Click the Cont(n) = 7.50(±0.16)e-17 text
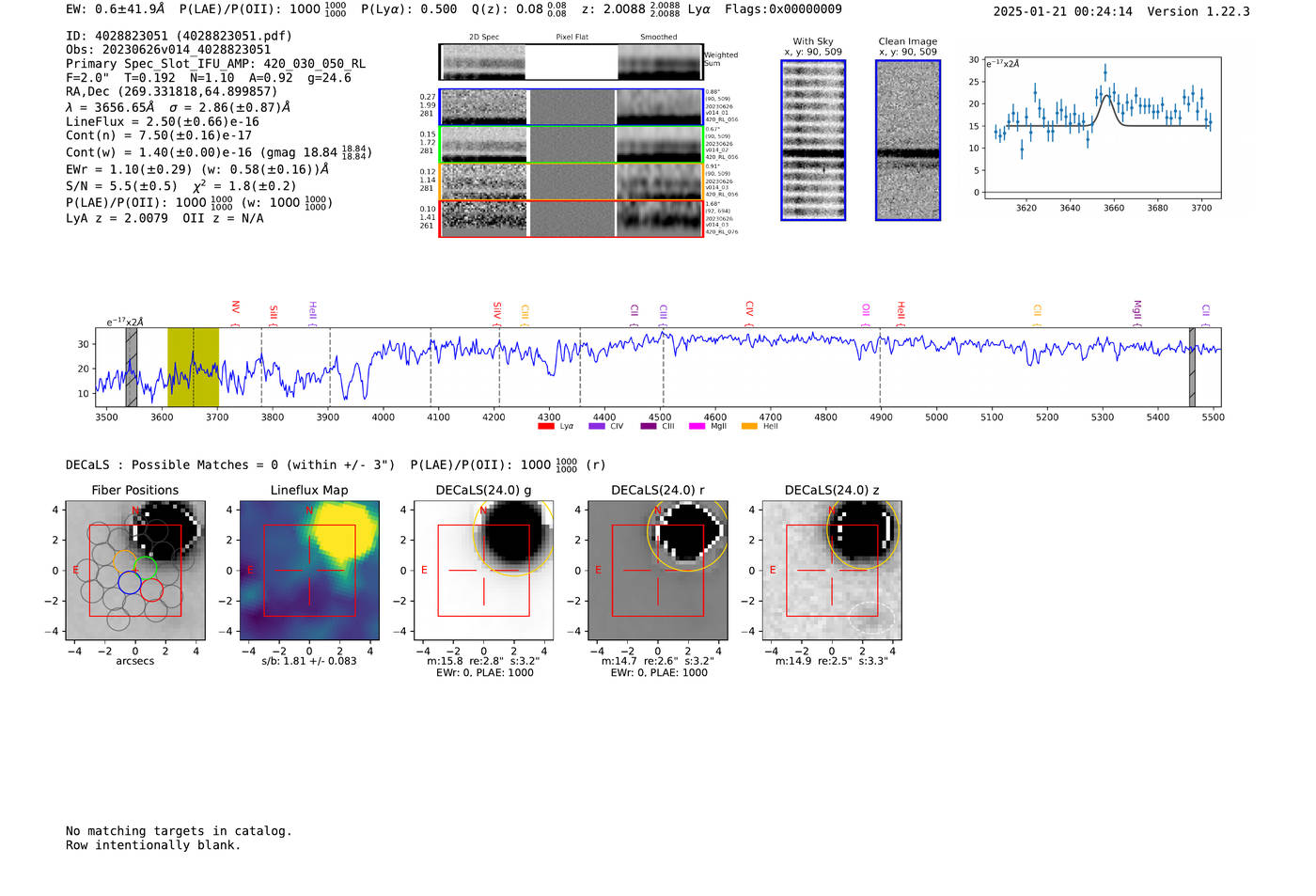This screenshot has width=1316, height=896. [159, 135]
